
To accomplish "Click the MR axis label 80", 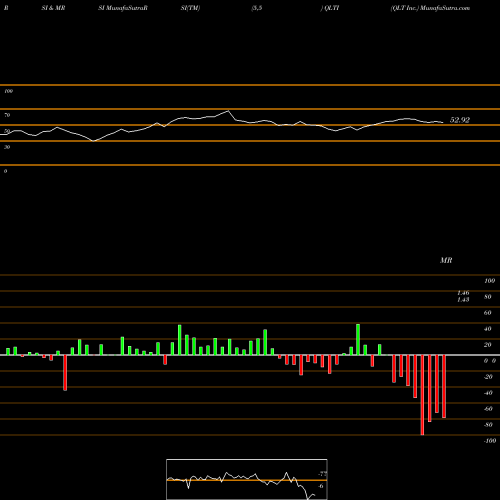I will [488, 297].
